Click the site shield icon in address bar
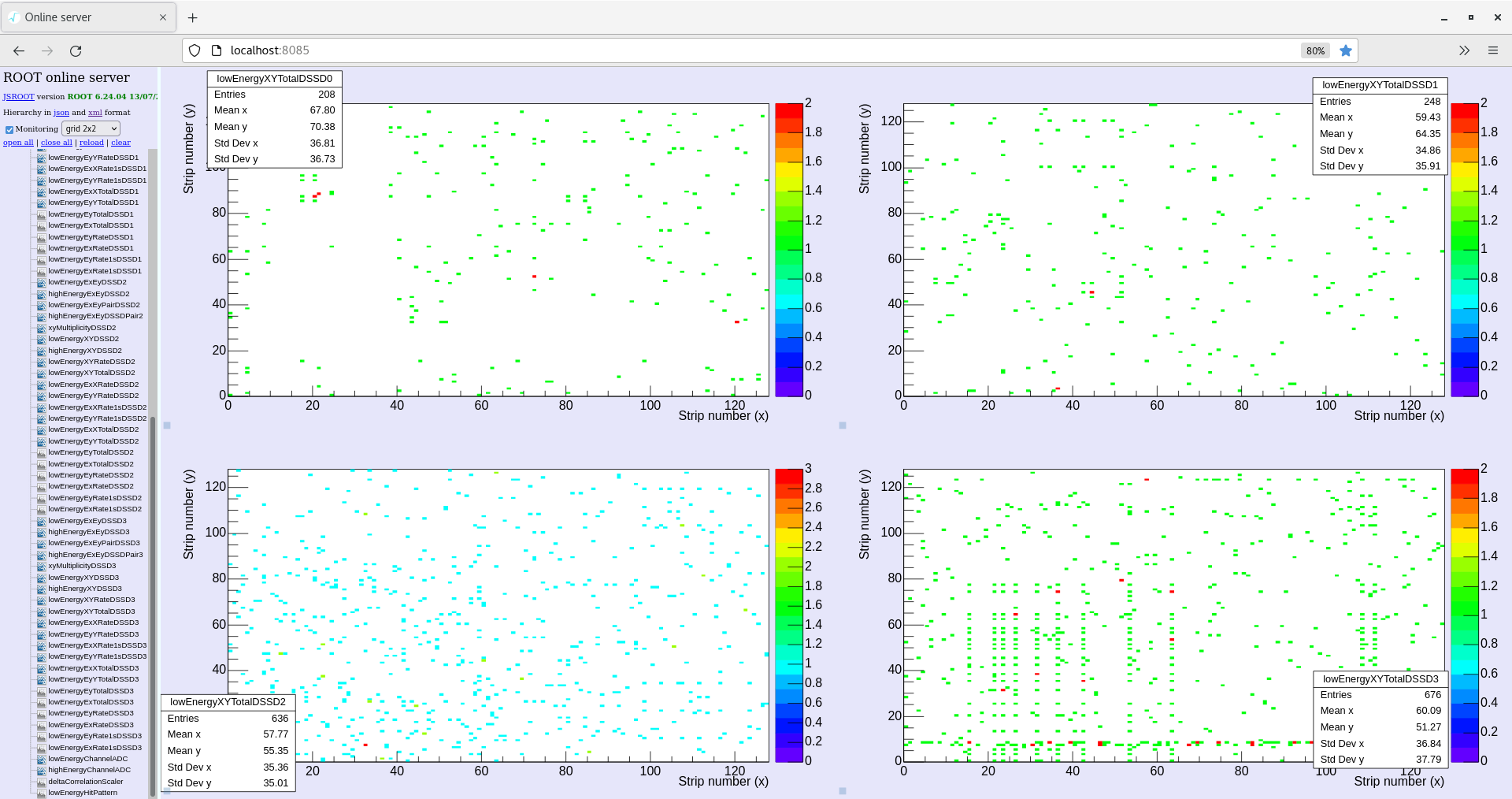This screenshot has height=799, width=1512. [195, 50]
